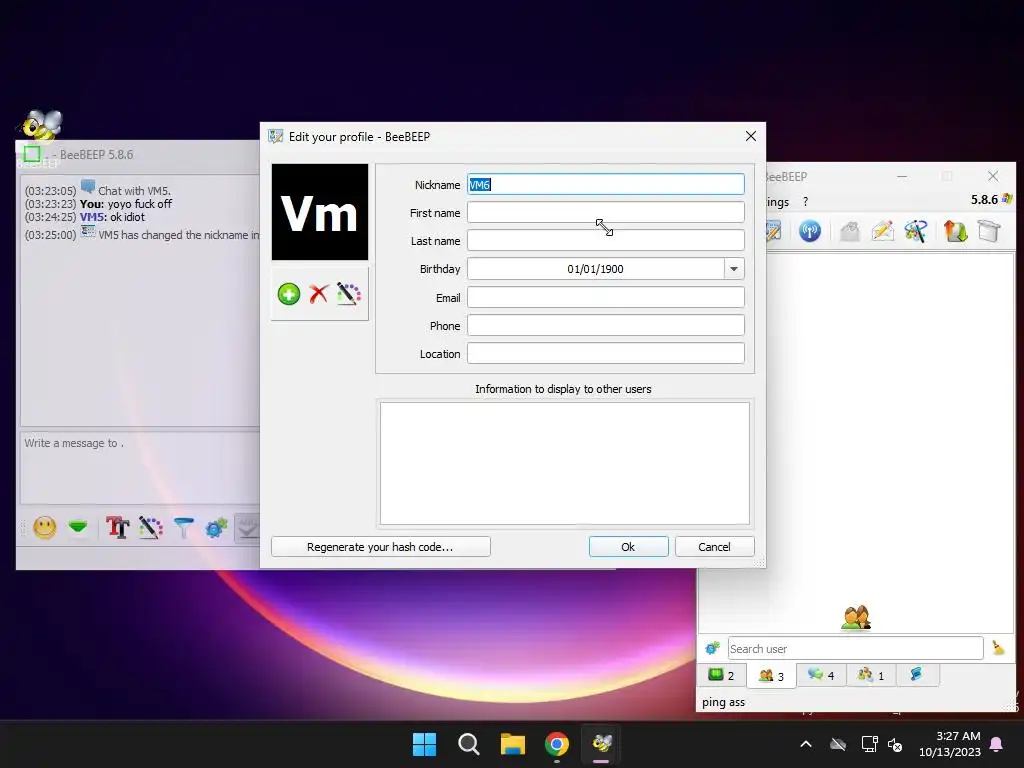Click the You: yoyo message line in chat

(99, 204)
